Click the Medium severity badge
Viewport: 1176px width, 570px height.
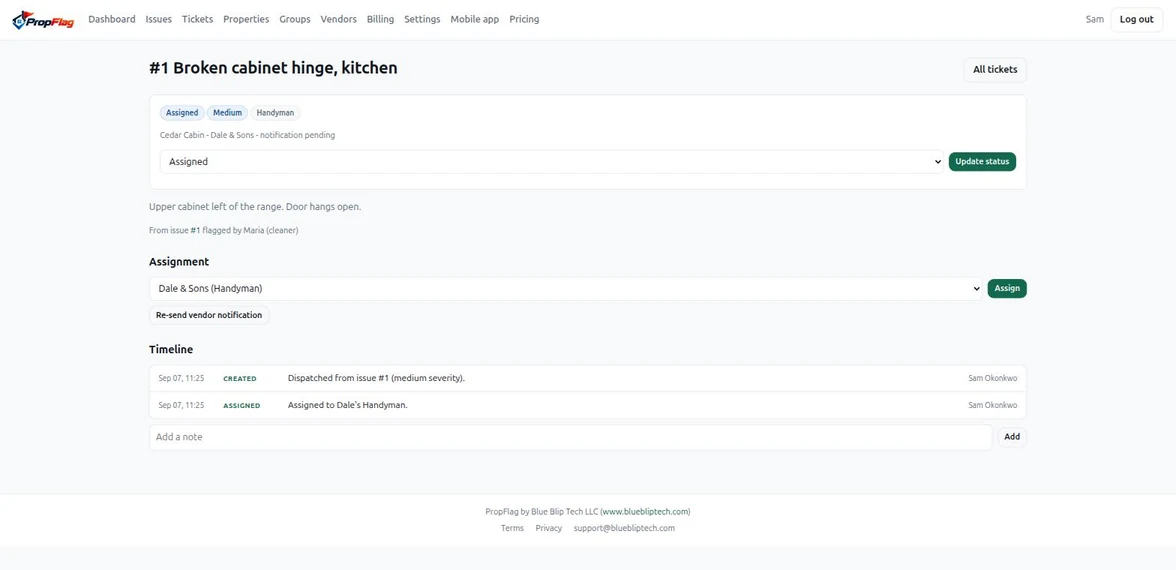point(227,112)
